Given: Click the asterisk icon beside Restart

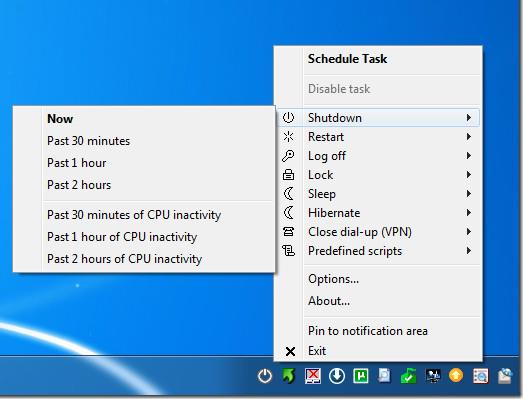Looking at the screenshot, I should 289,136.
